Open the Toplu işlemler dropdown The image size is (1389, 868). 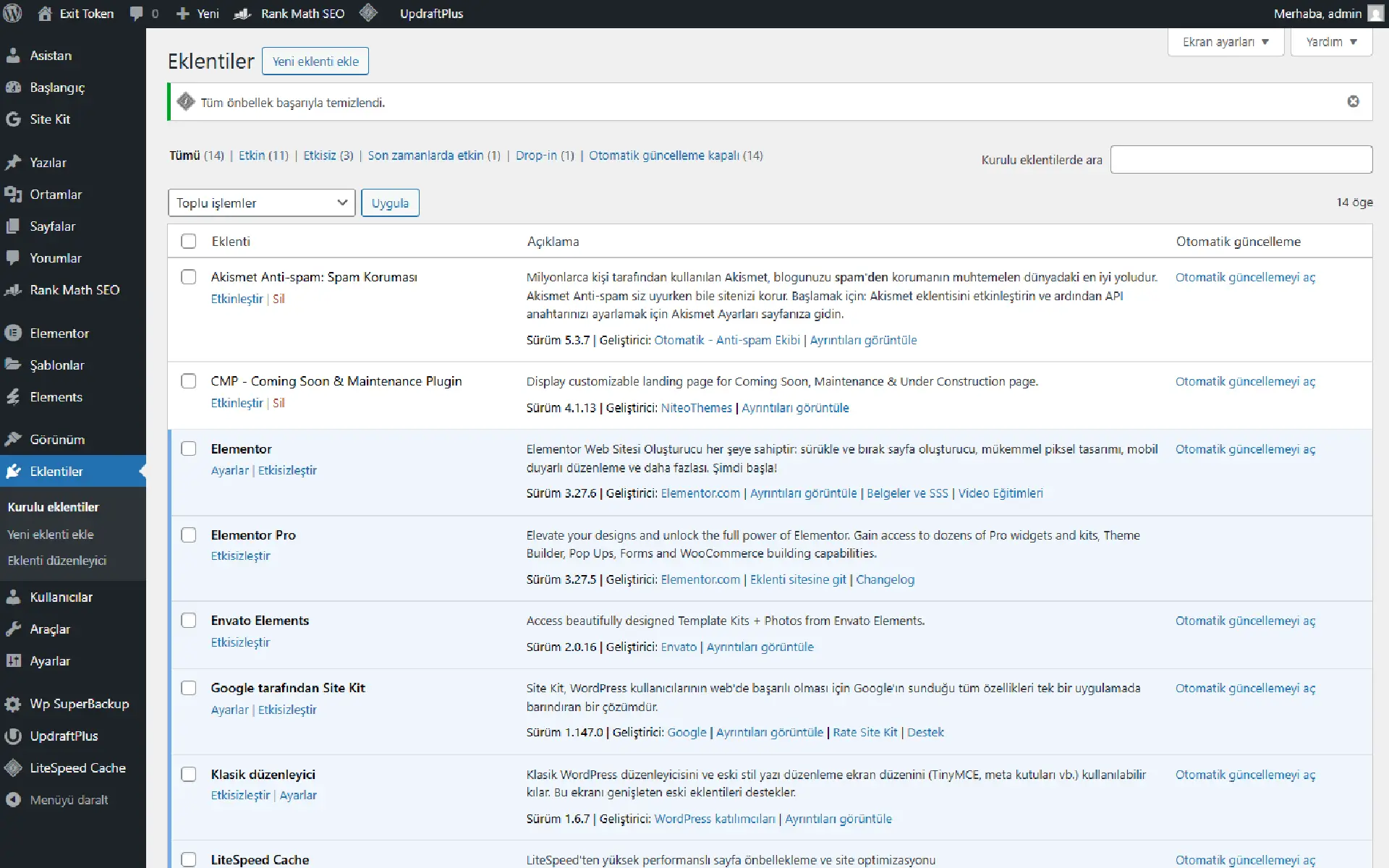(x=261, y=203)
